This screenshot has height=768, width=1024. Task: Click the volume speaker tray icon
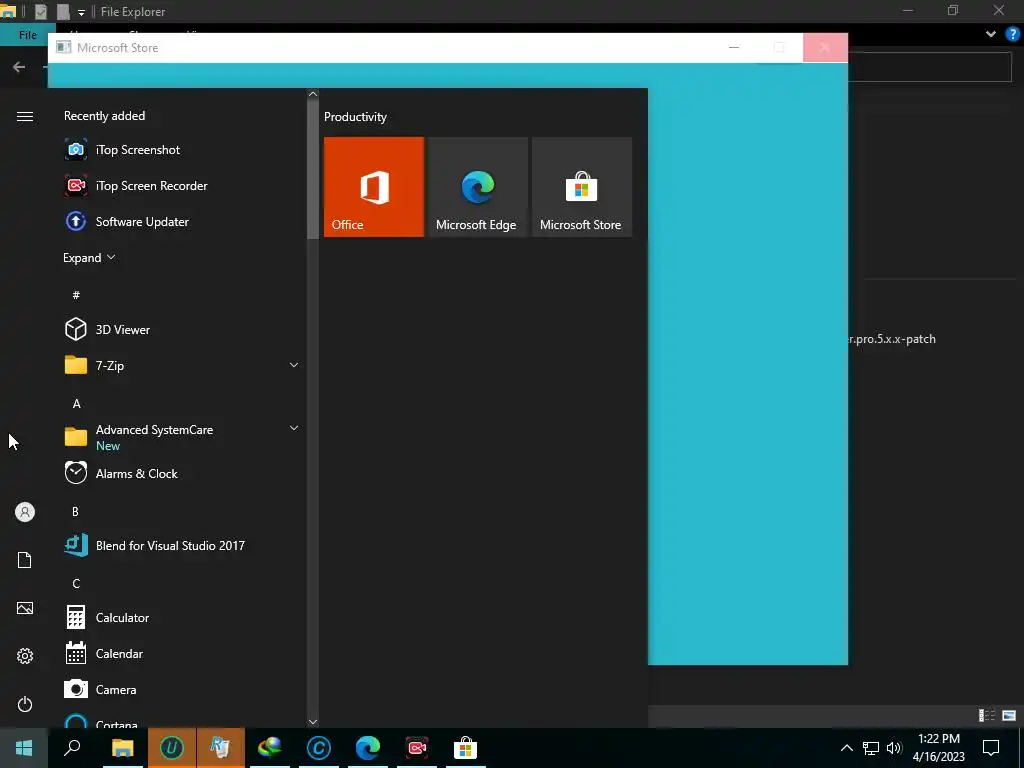click(x=894, y=748)
